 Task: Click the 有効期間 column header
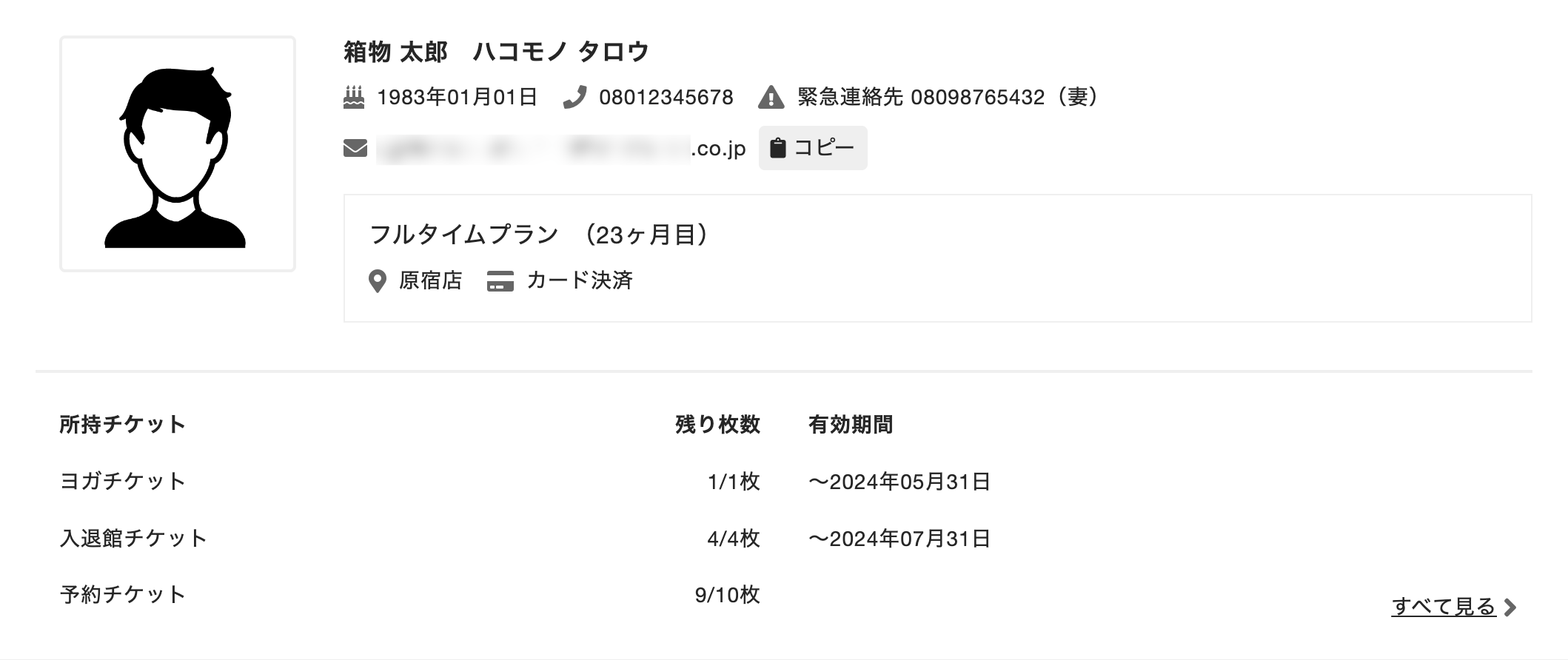[x=851, y=425]
